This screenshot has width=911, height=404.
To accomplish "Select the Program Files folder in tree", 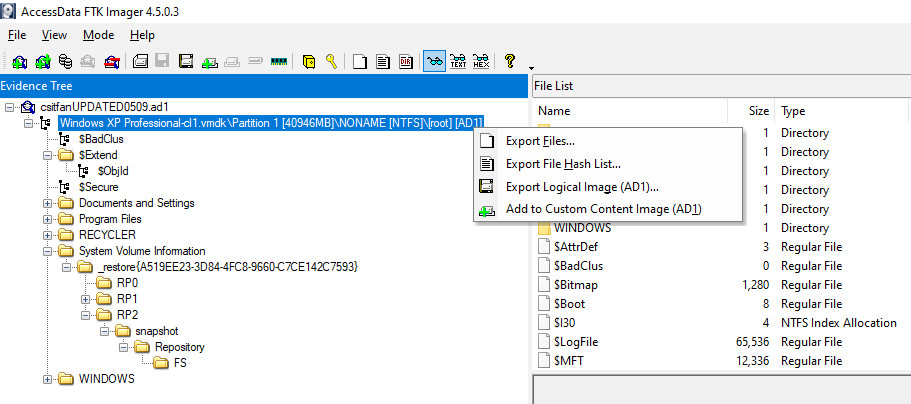I will coord(110,219).
